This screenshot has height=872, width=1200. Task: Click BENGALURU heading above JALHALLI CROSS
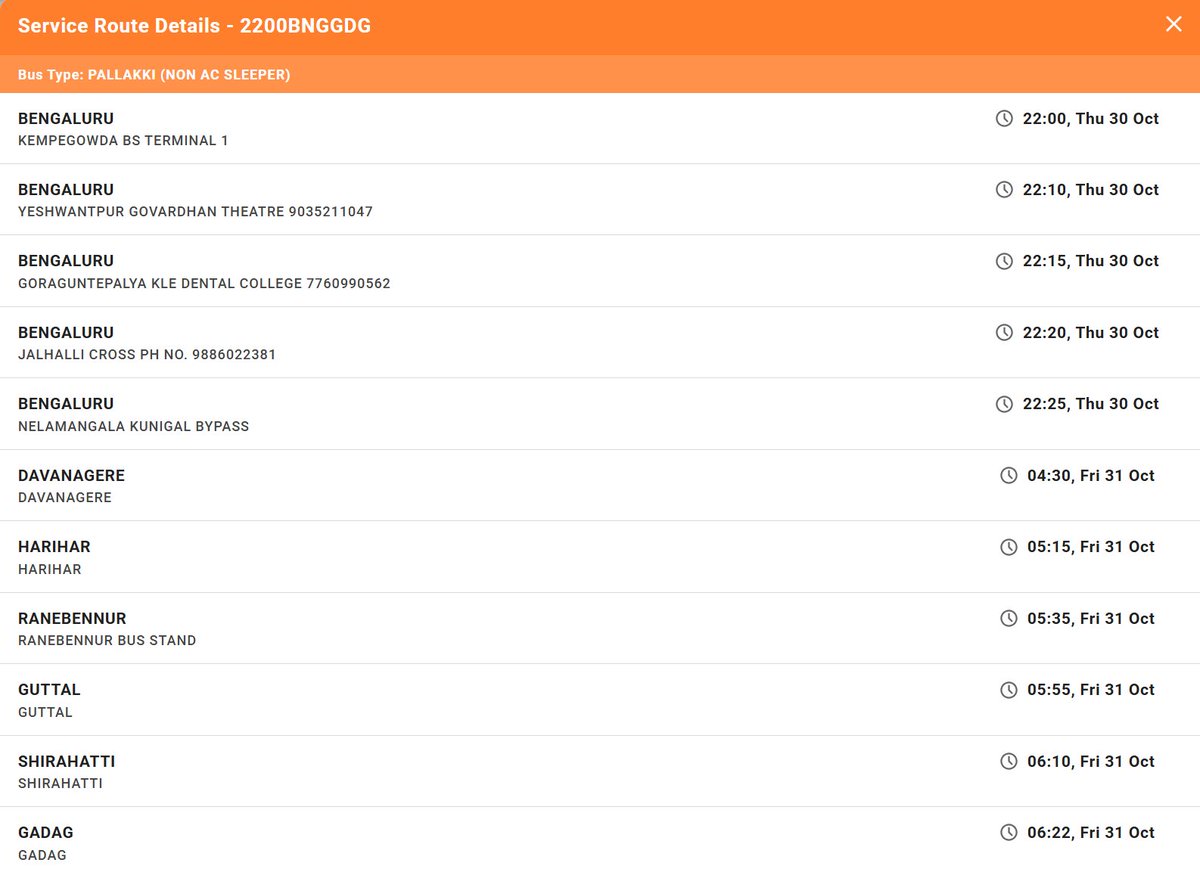66,333
